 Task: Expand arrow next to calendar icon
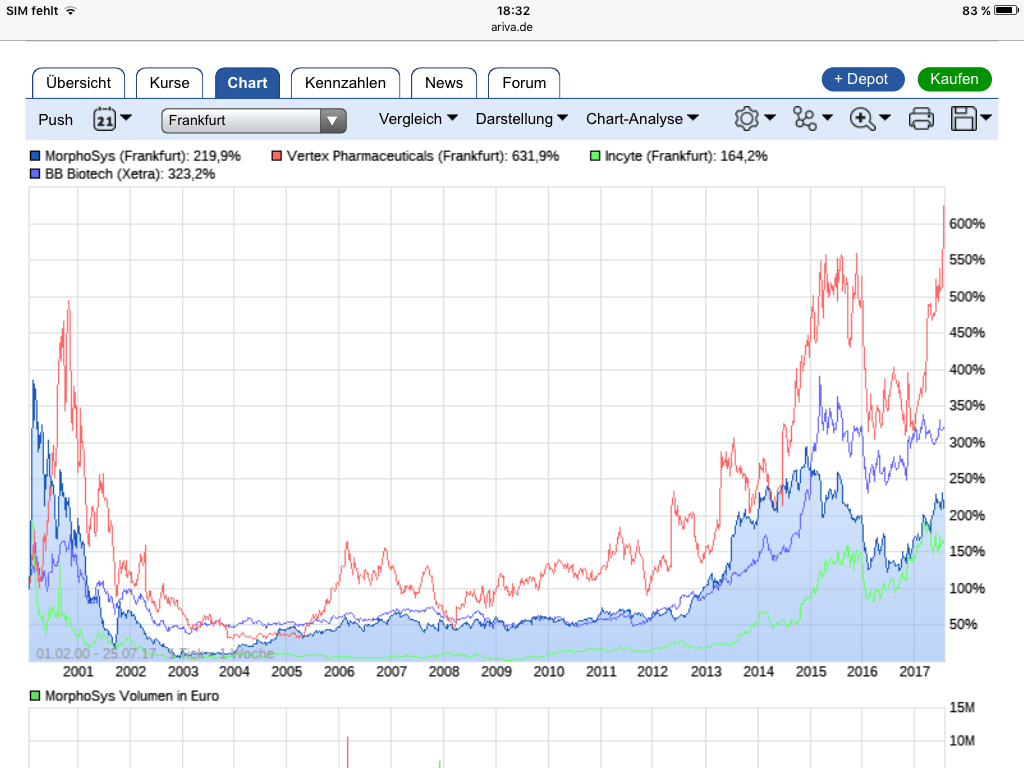coord(127,118)
